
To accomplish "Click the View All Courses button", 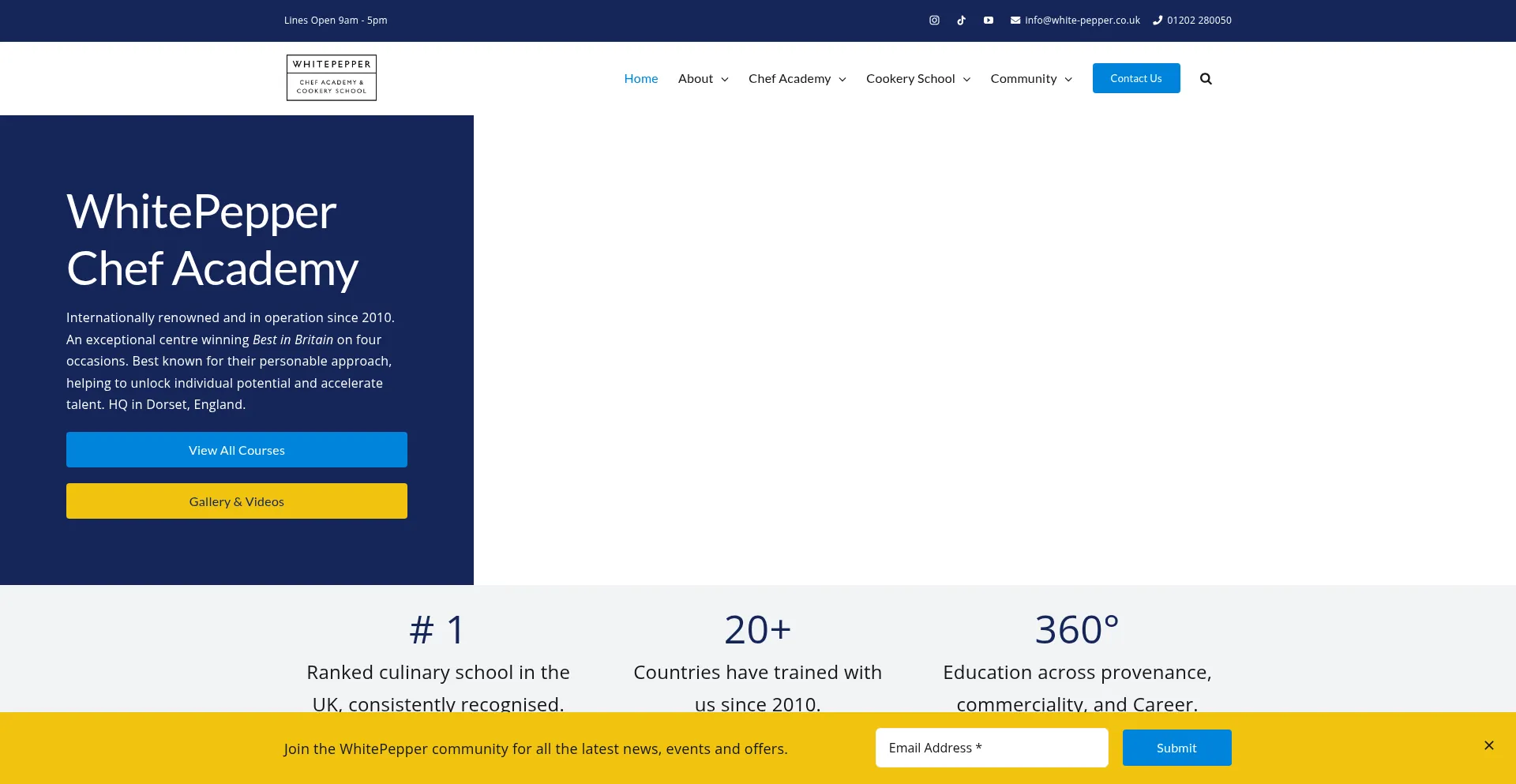I will coord(237,450).
